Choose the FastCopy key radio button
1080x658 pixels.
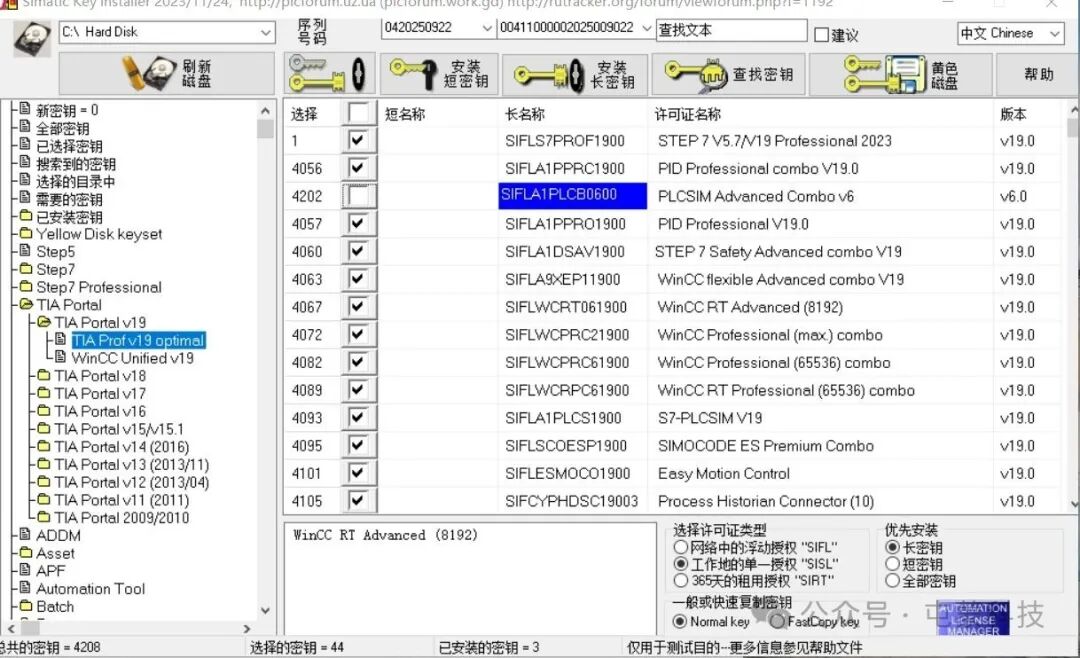point(778,621)
